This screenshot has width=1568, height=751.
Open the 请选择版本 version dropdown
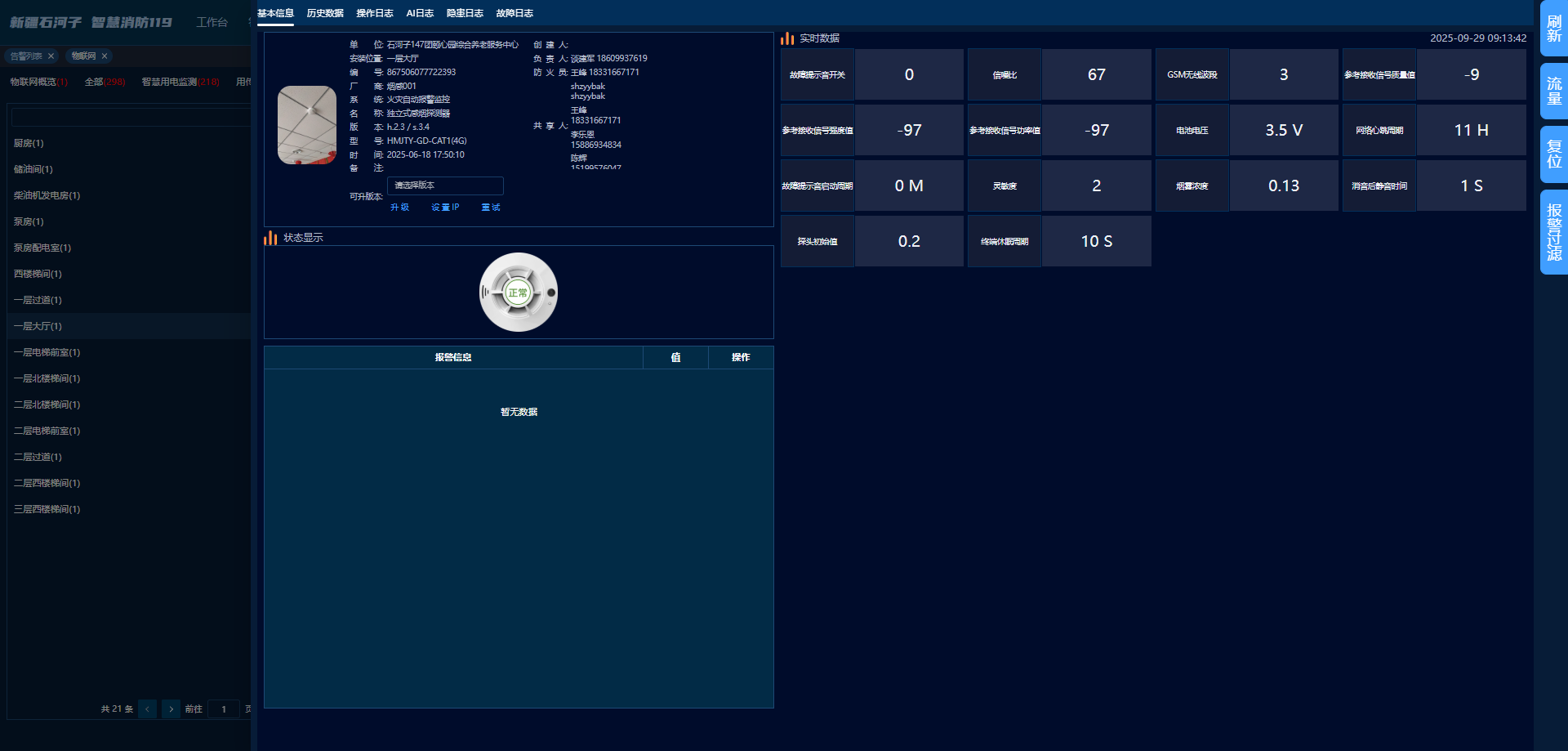tap(445, 186)
